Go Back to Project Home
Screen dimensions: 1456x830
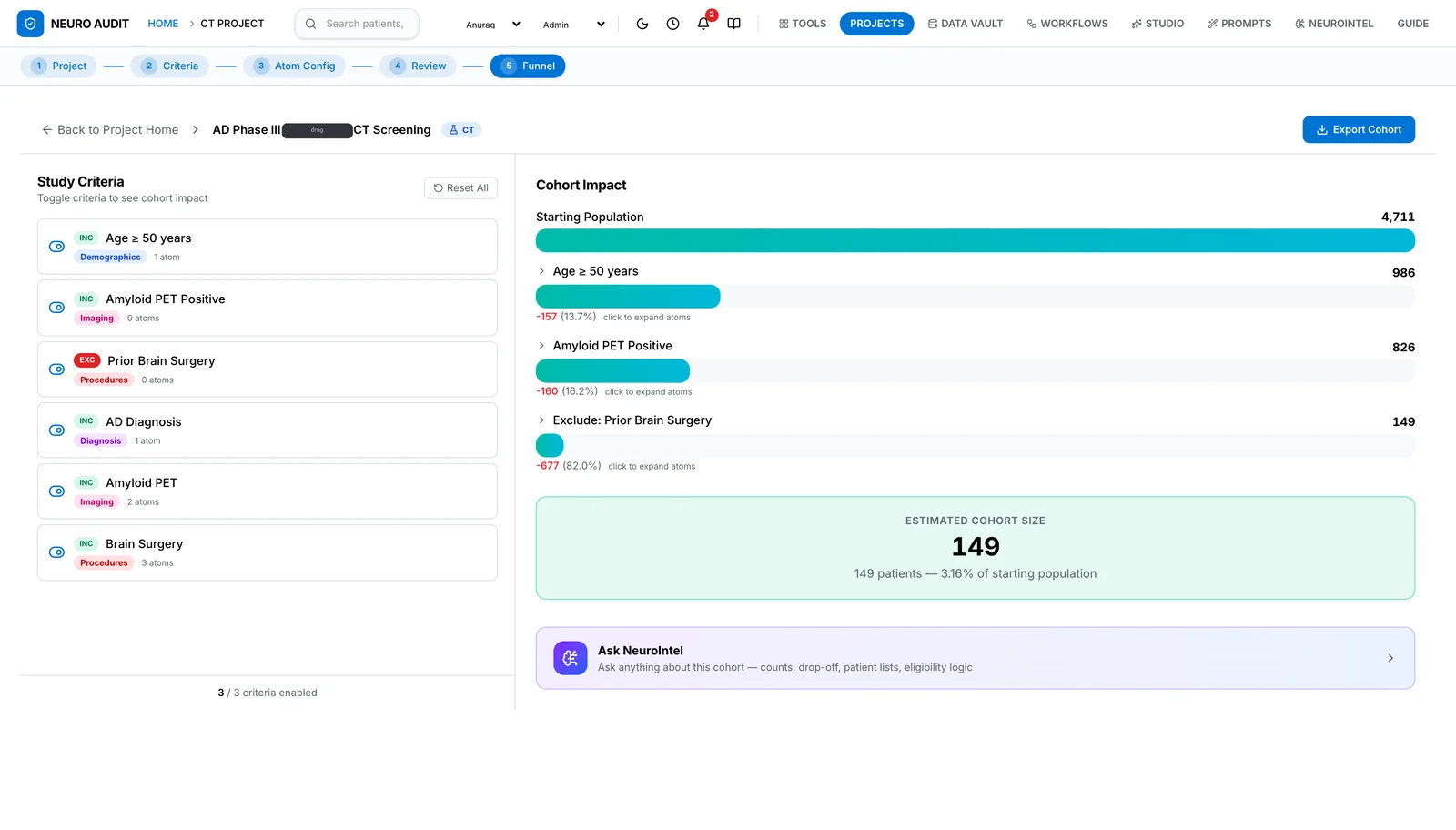click(110, 130)
